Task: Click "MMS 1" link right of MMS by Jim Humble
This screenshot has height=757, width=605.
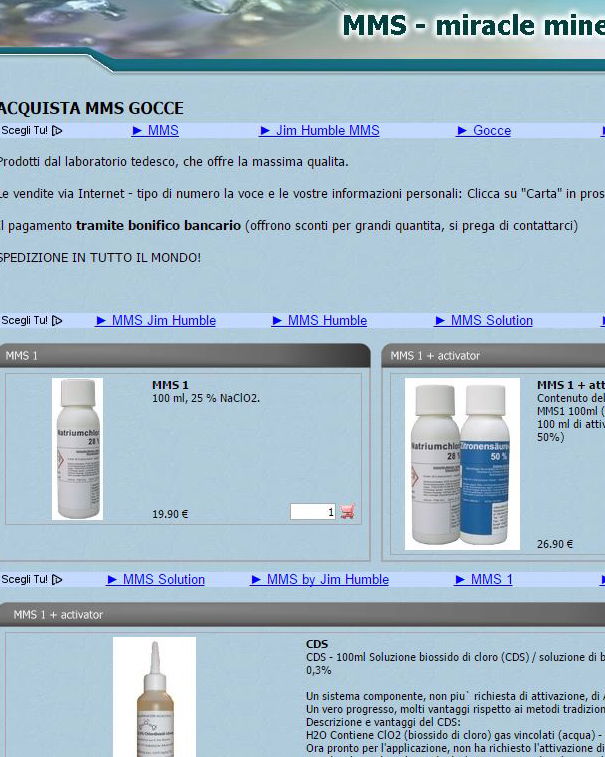Action: 491,579
